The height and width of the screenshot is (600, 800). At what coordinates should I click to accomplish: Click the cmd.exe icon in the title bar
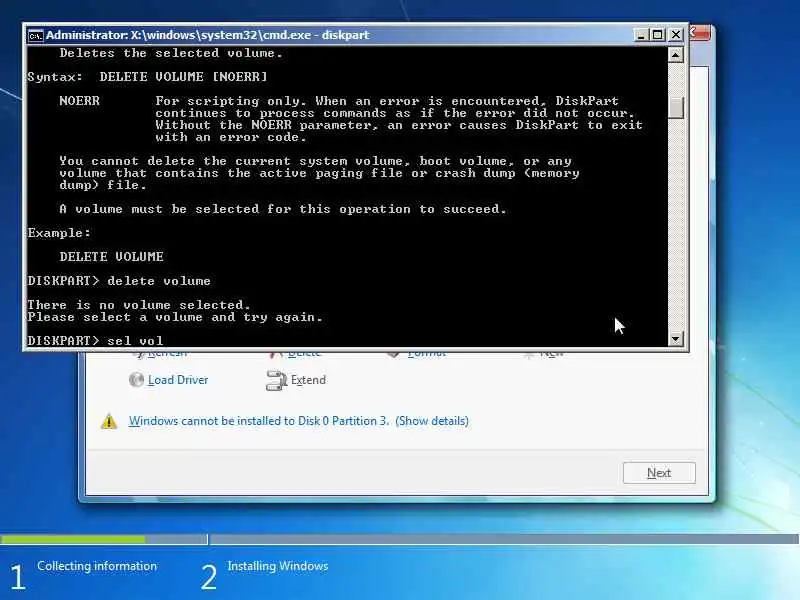pos(35,35)
